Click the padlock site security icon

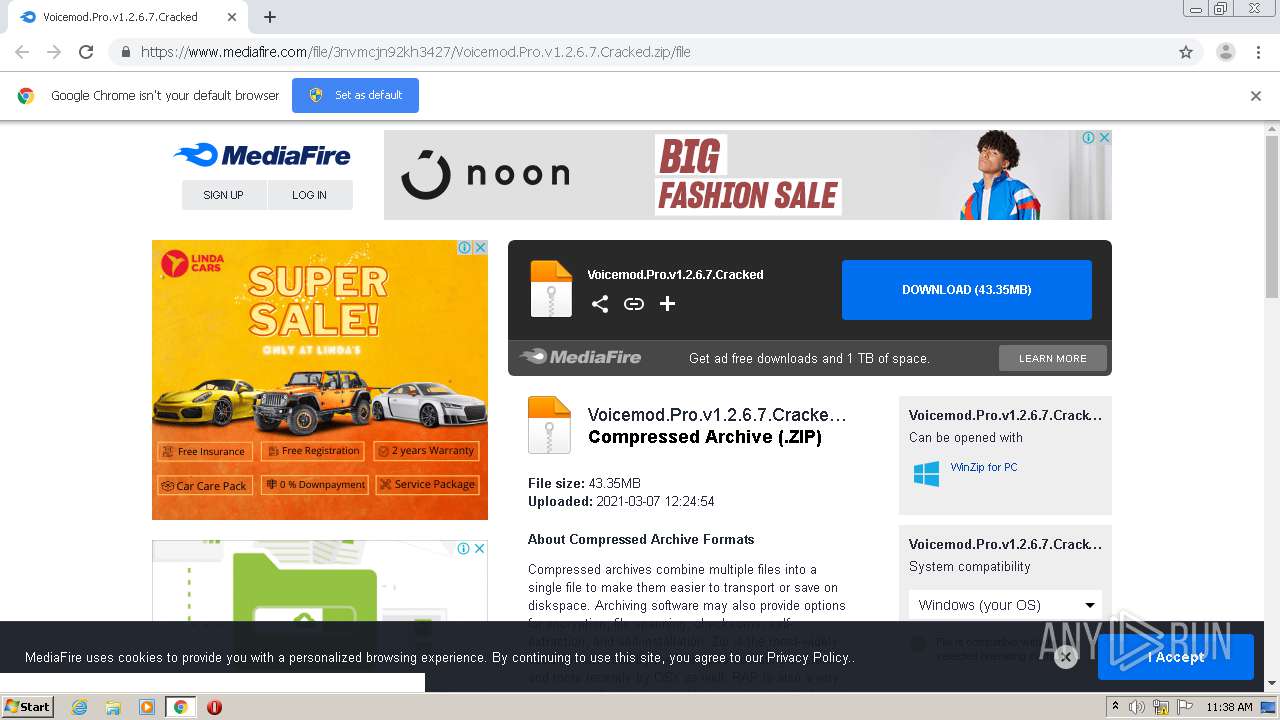pos(125,52)
